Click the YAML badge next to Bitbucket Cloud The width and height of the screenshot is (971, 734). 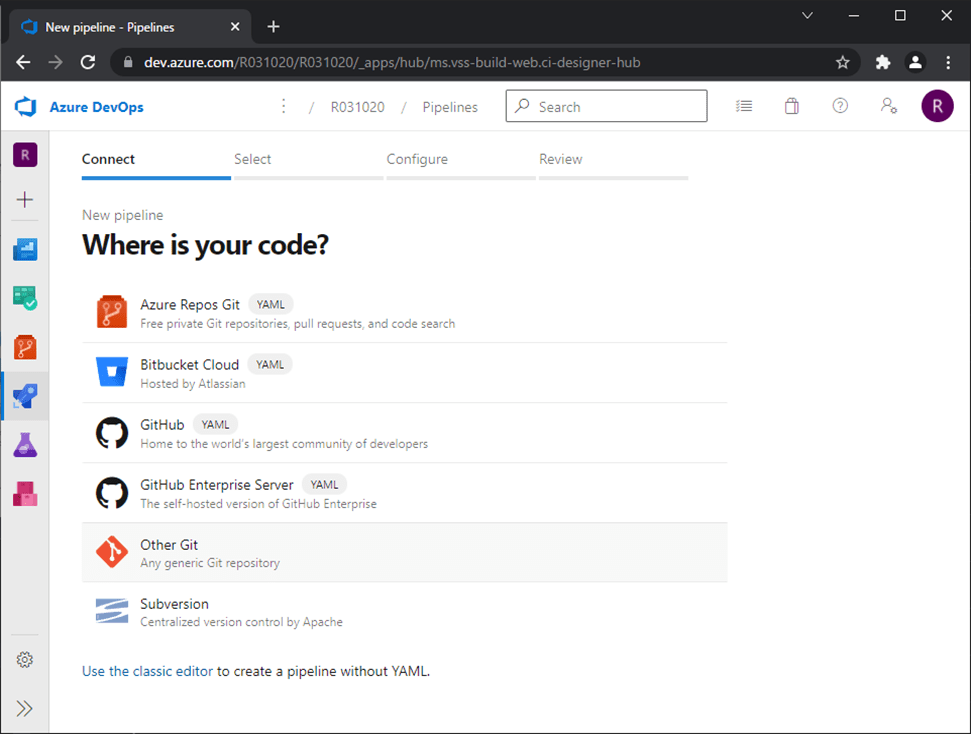pyautogui.click(x=270, y=365)
